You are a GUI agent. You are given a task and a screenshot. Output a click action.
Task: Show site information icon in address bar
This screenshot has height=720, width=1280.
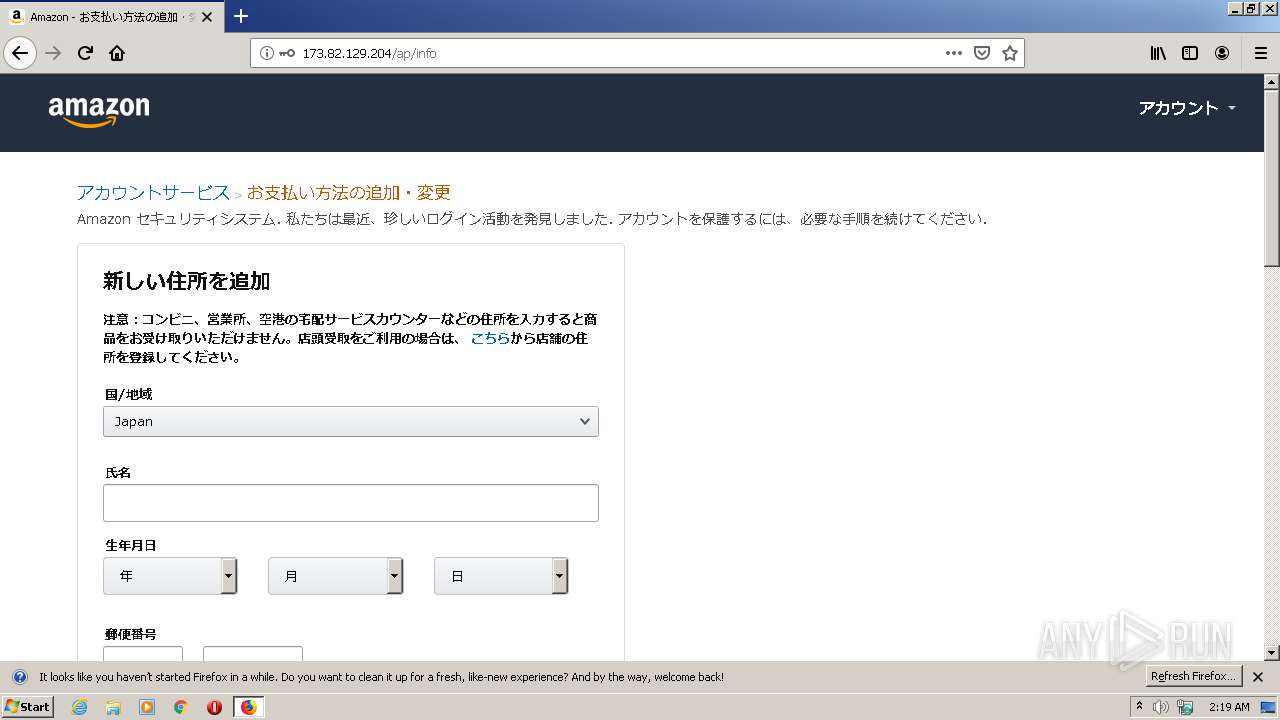[267, 53]
